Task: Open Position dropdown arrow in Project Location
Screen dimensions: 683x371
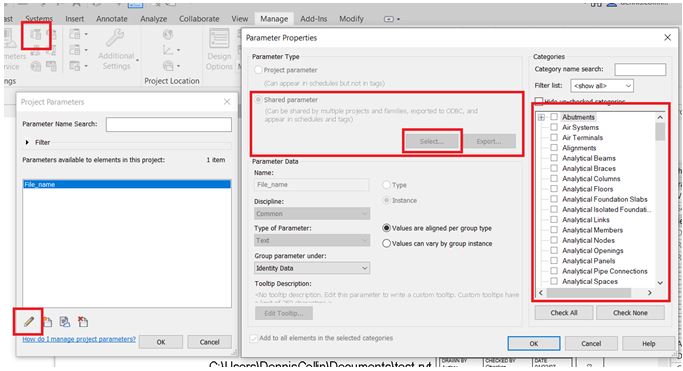Action: point(178,66)
